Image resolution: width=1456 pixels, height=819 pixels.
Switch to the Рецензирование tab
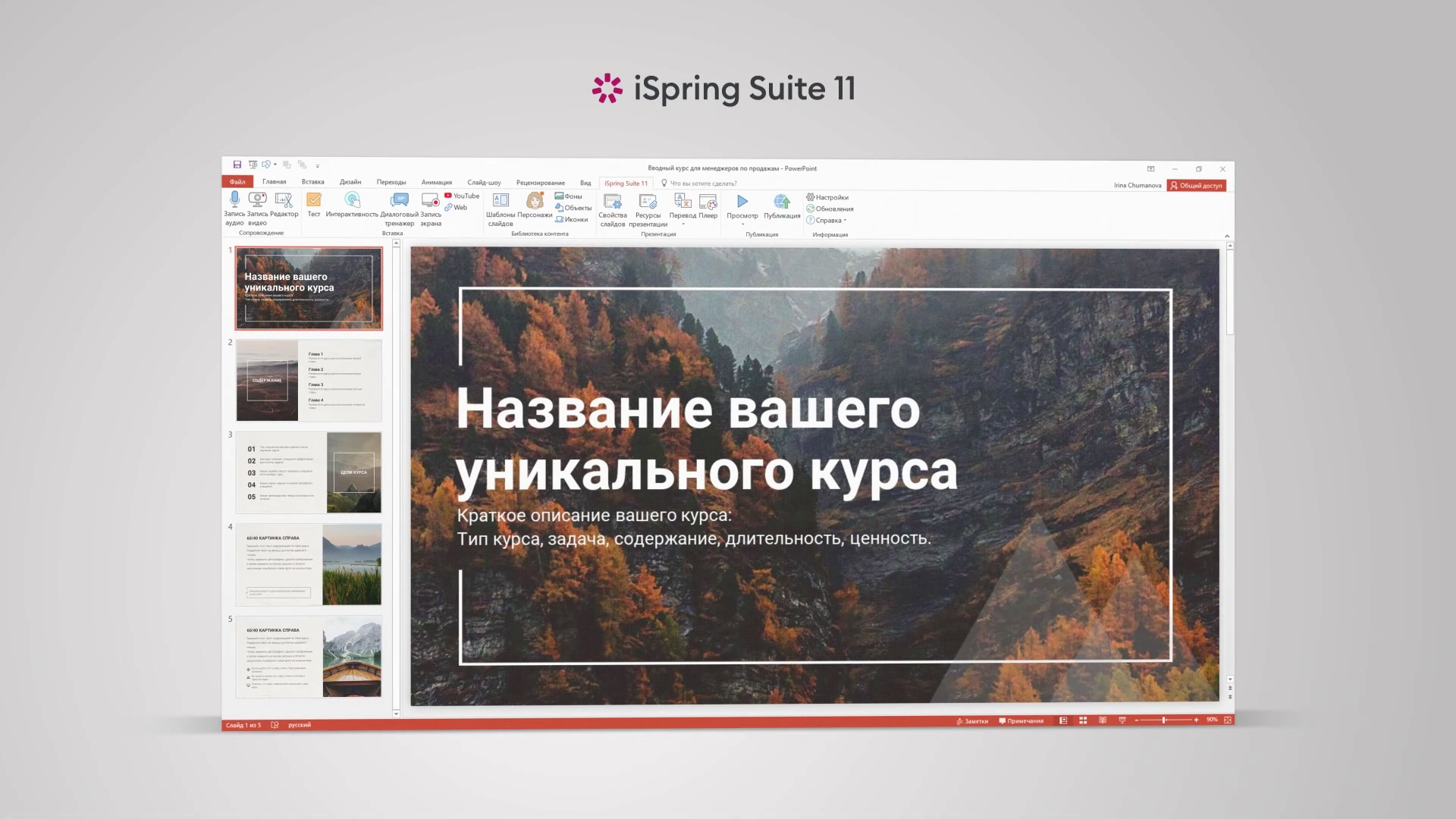click(x=541, y=183)
